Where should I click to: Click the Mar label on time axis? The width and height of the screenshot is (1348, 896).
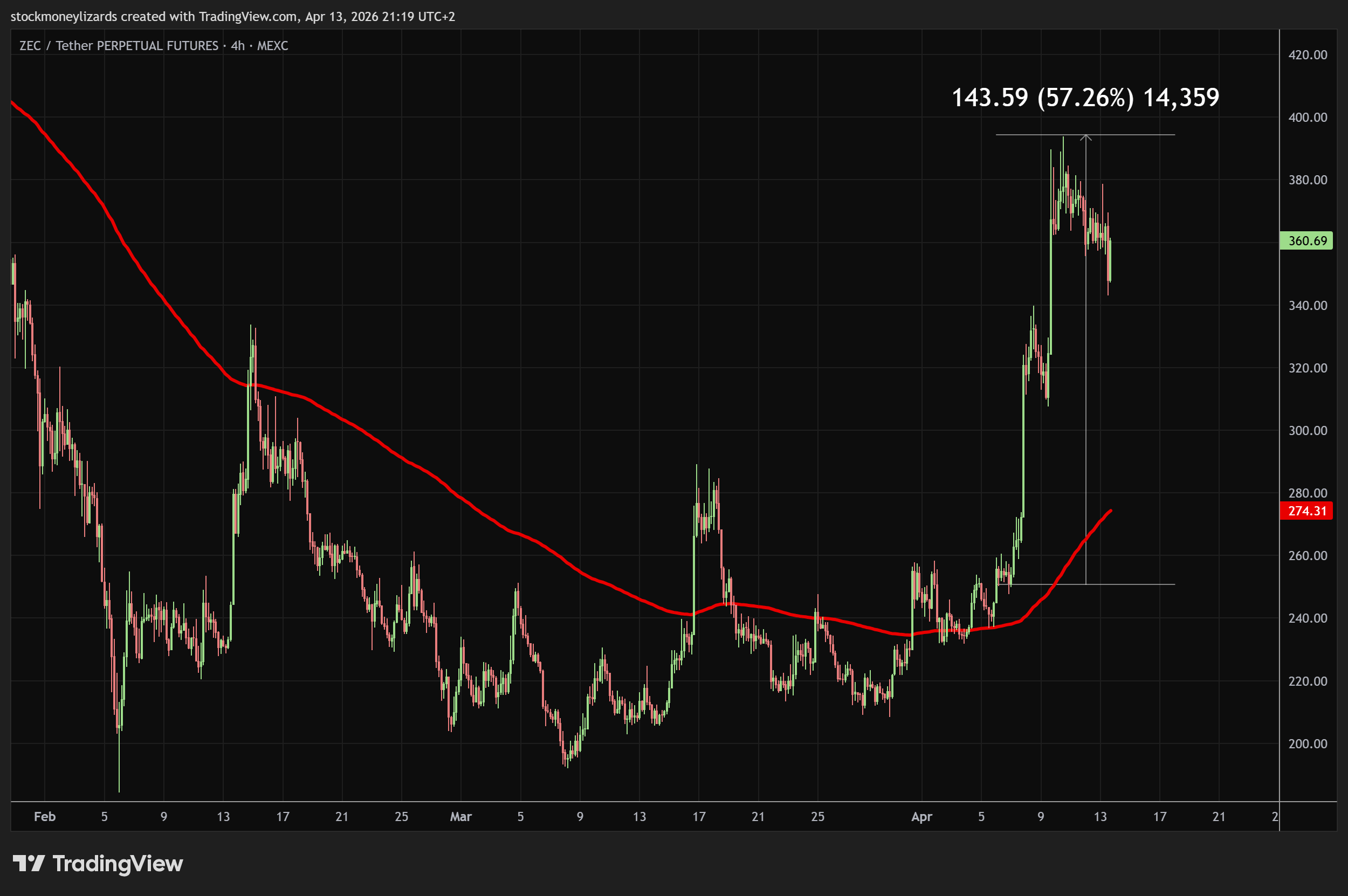[460, 817]
